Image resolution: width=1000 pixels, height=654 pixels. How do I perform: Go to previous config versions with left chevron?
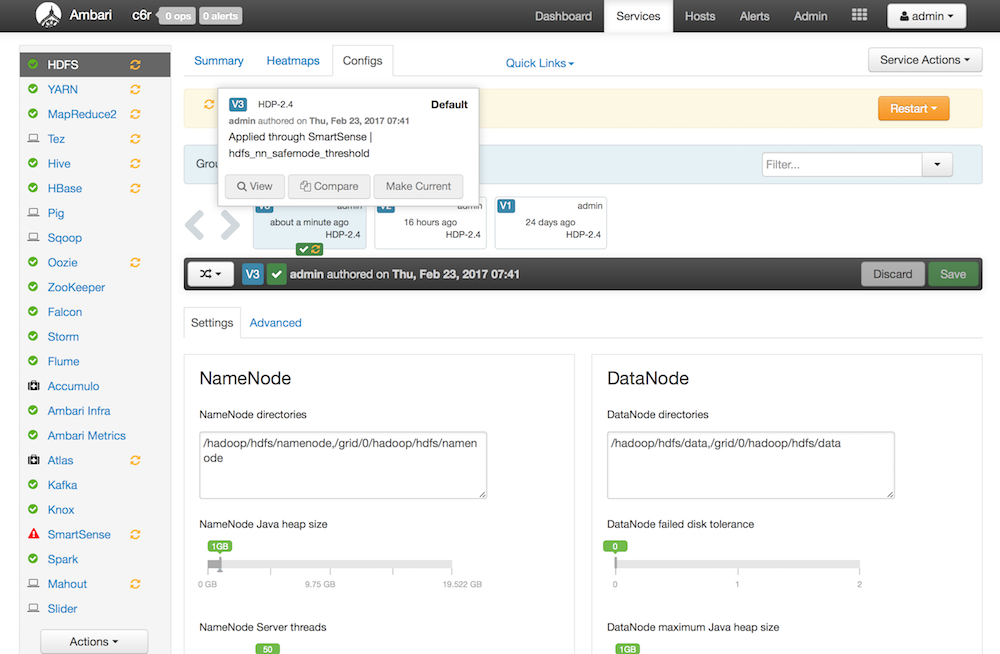195,225
